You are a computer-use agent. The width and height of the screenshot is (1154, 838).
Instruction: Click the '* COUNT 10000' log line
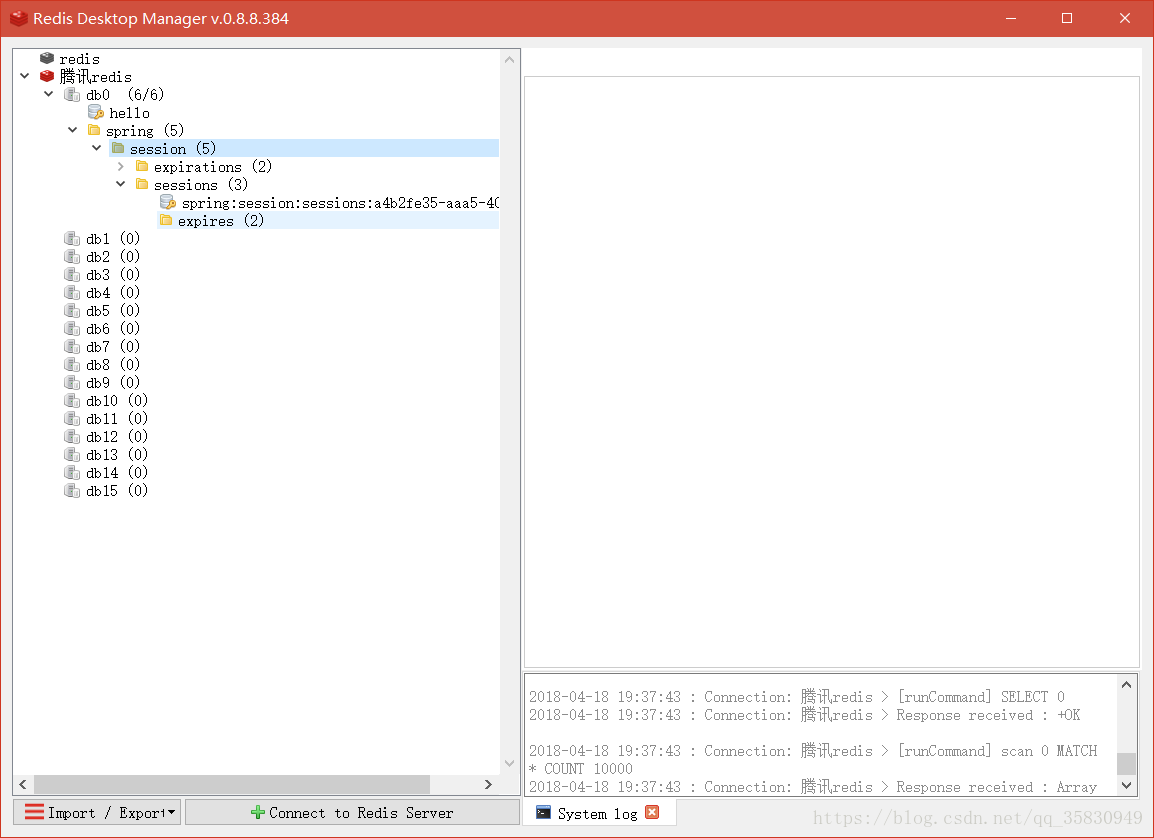coord(581,769)
